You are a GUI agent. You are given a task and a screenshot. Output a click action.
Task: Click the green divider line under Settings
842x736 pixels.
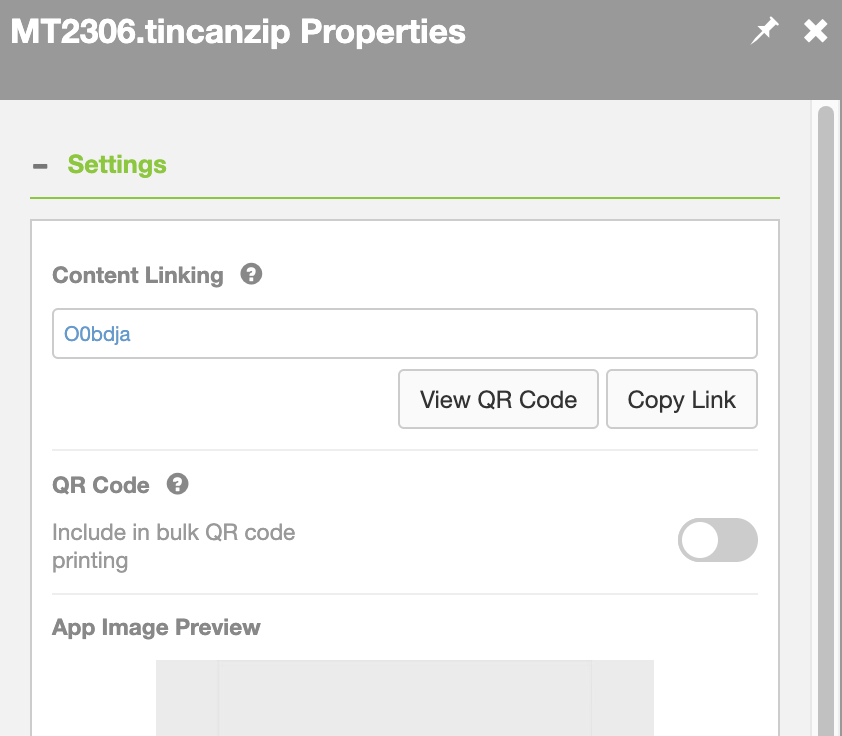405,198
